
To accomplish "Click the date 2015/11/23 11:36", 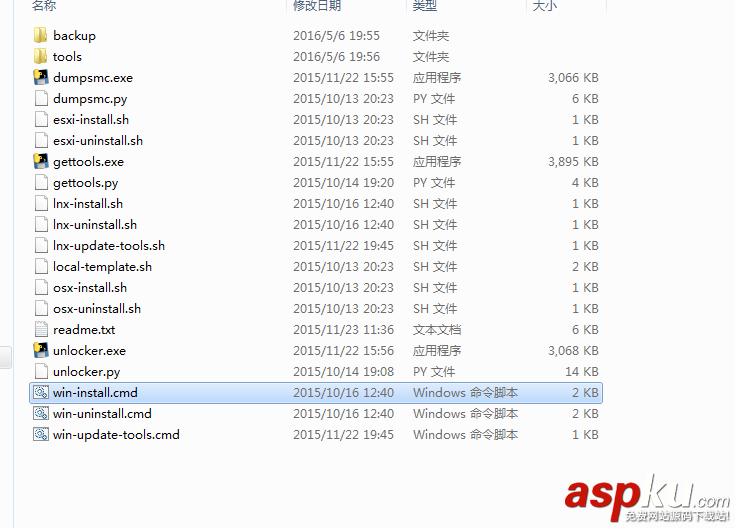I will point(344,330).
